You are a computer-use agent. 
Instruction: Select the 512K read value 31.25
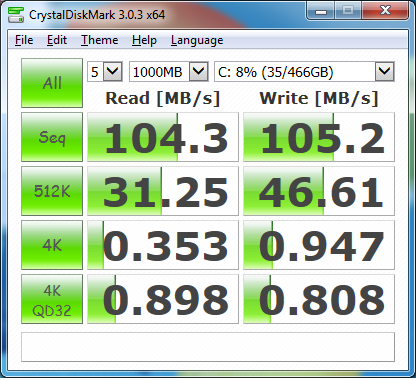click(x=163, y=191)
